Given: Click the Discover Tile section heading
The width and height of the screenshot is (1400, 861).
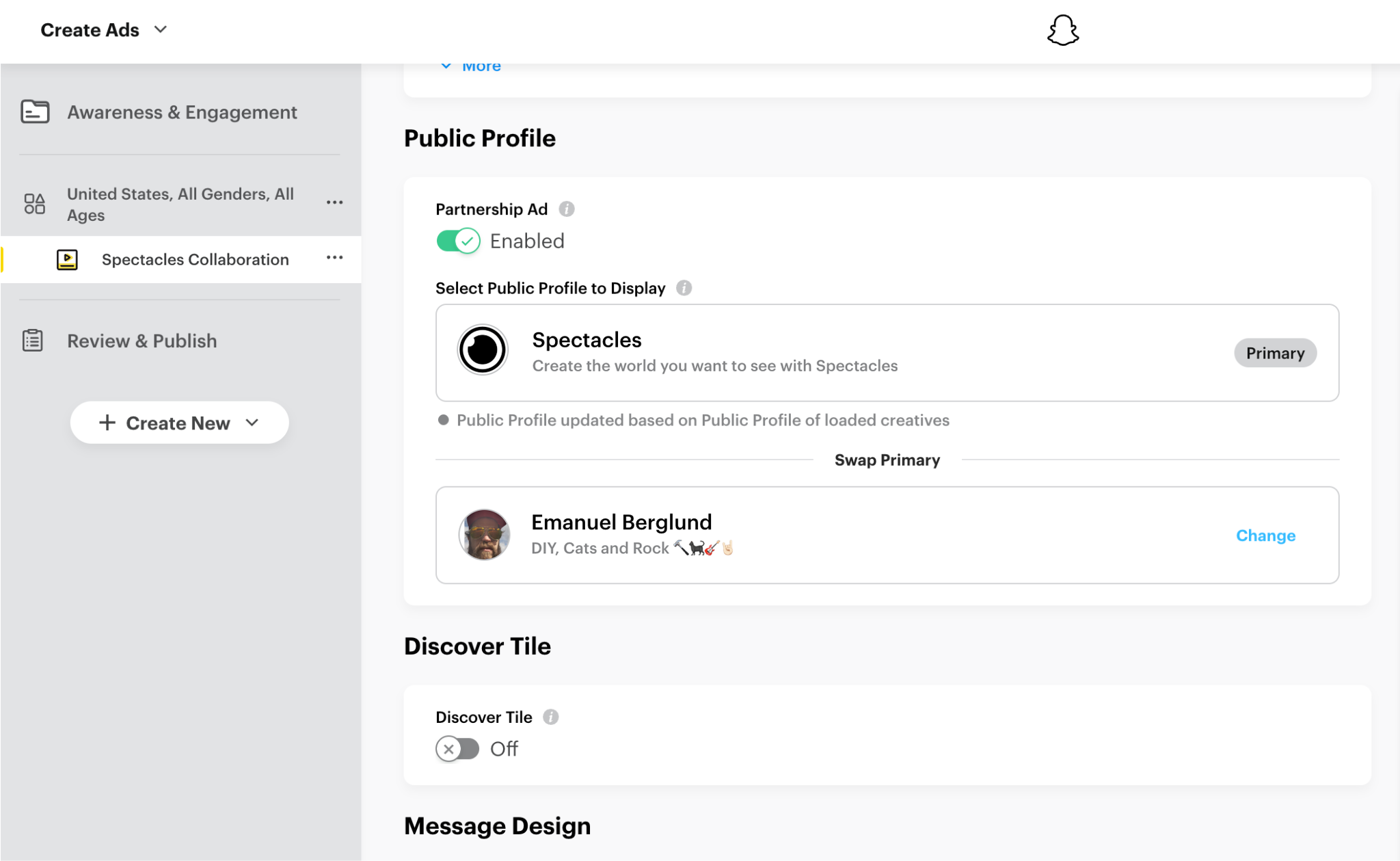Looking at the screenshot, I should point(477,646).
